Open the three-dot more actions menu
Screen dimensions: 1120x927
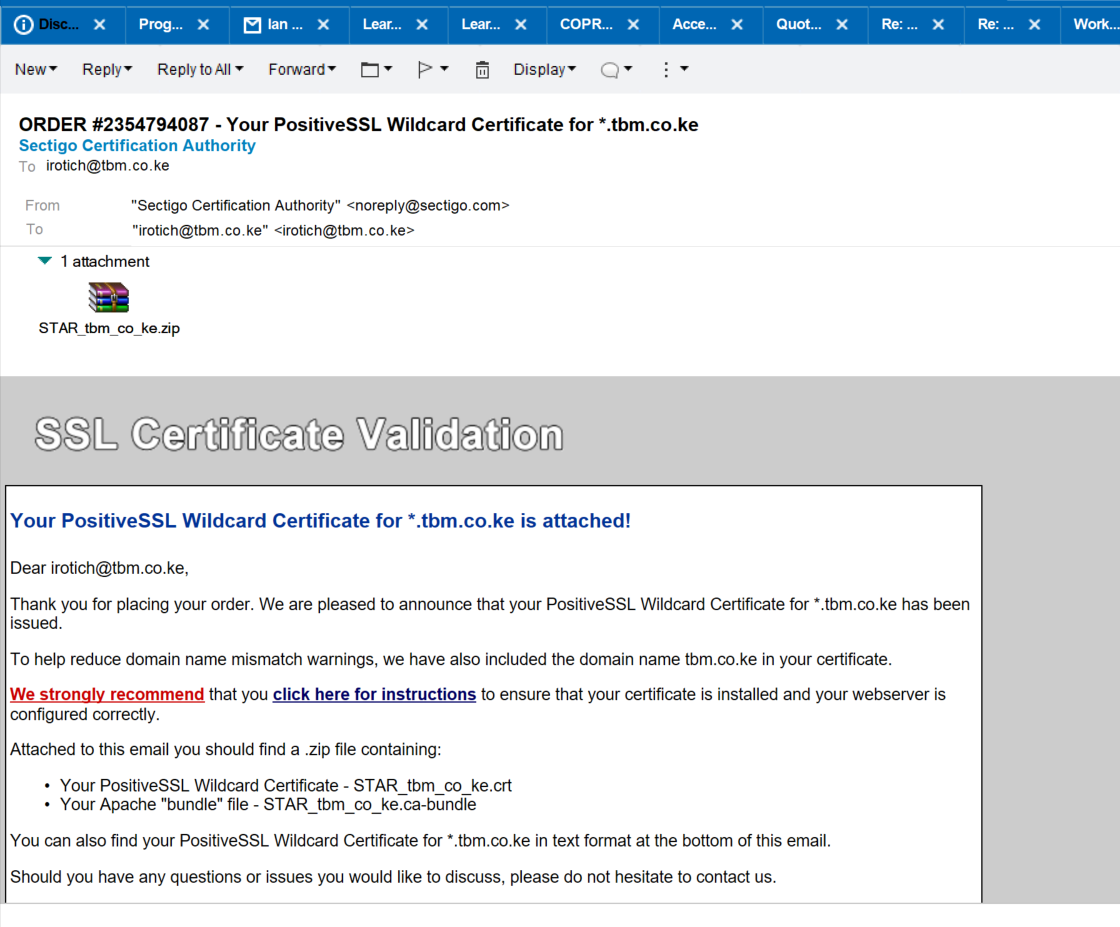(x=674, y=69)
